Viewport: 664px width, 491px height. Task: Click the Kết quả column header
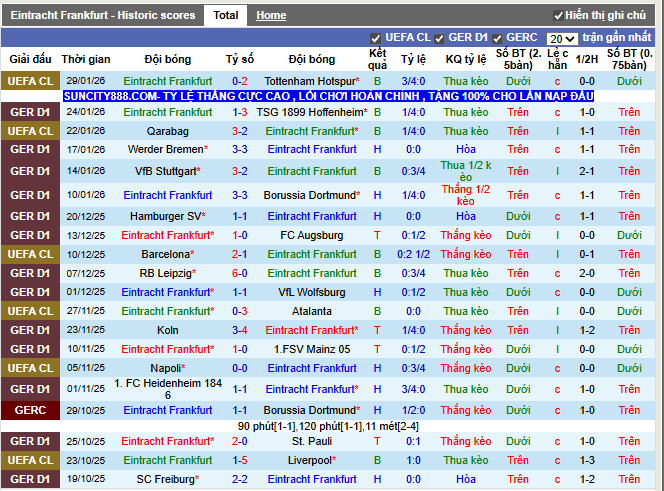(377, 59)
